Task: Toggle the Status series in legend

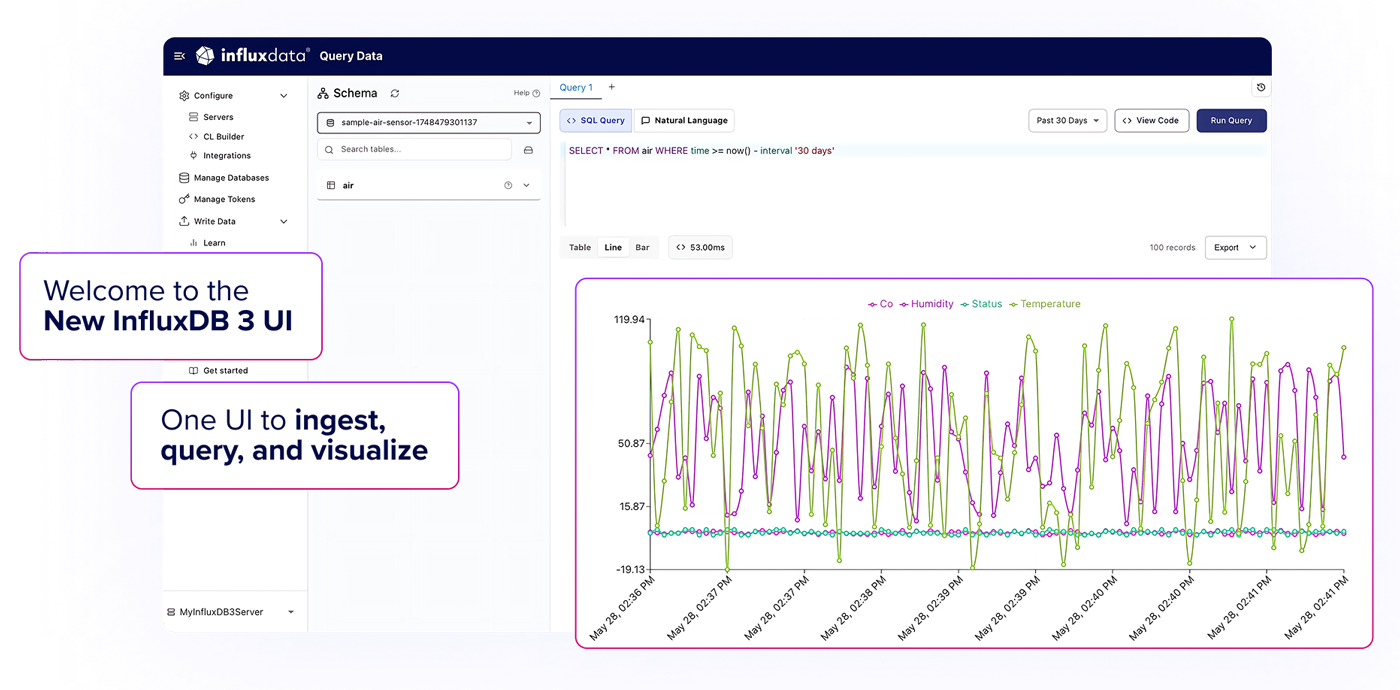Action: 981,304
